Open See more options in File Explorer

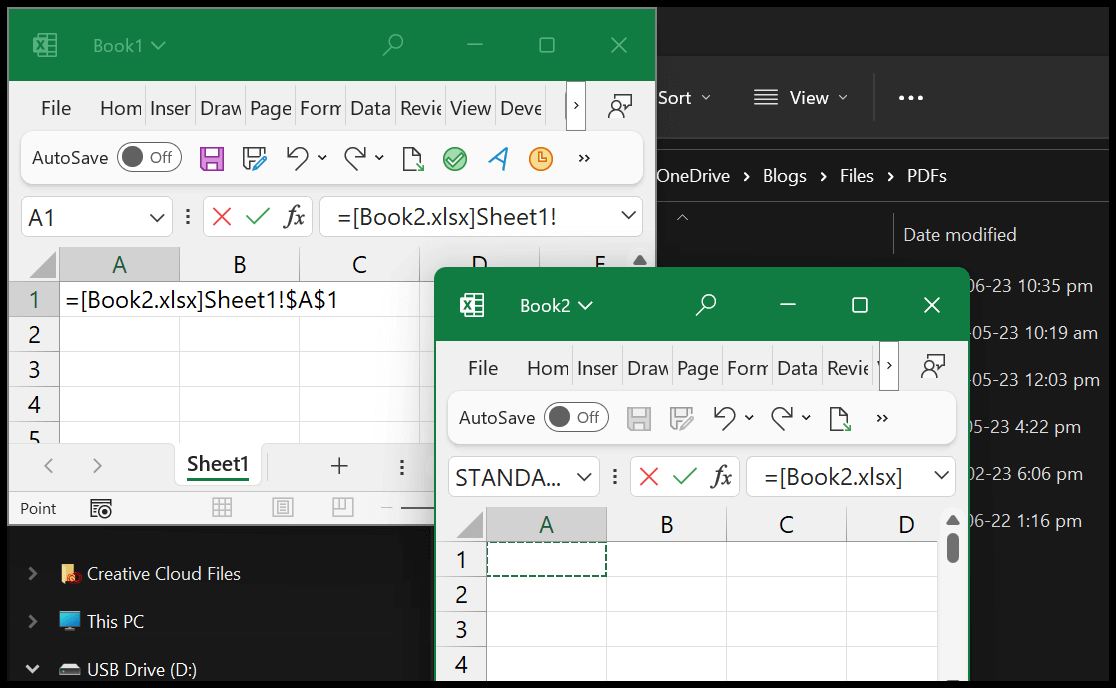click(910, 97)
